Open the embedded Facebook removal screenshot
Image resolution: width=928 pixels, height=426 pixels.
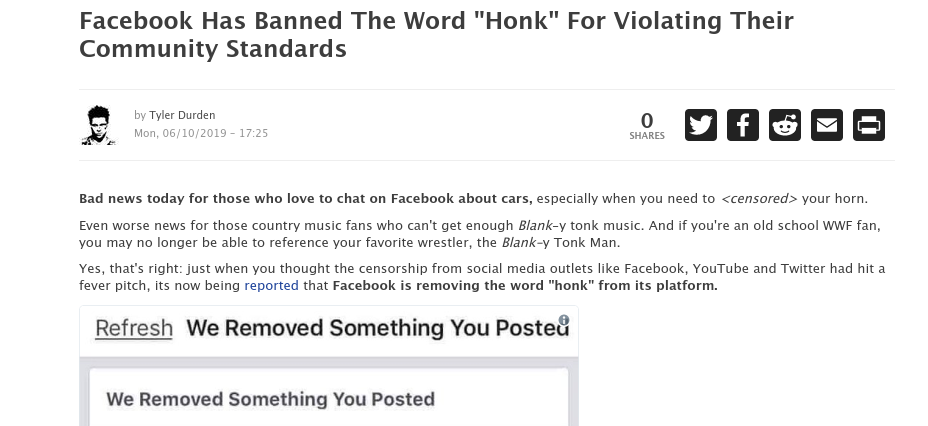tap(329, 366)
